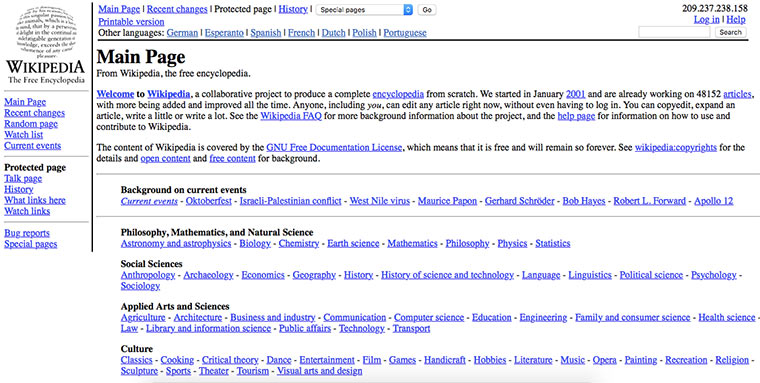This screenshot has height=383, width=760.
Task: Click the Search button
Action: 730,32
